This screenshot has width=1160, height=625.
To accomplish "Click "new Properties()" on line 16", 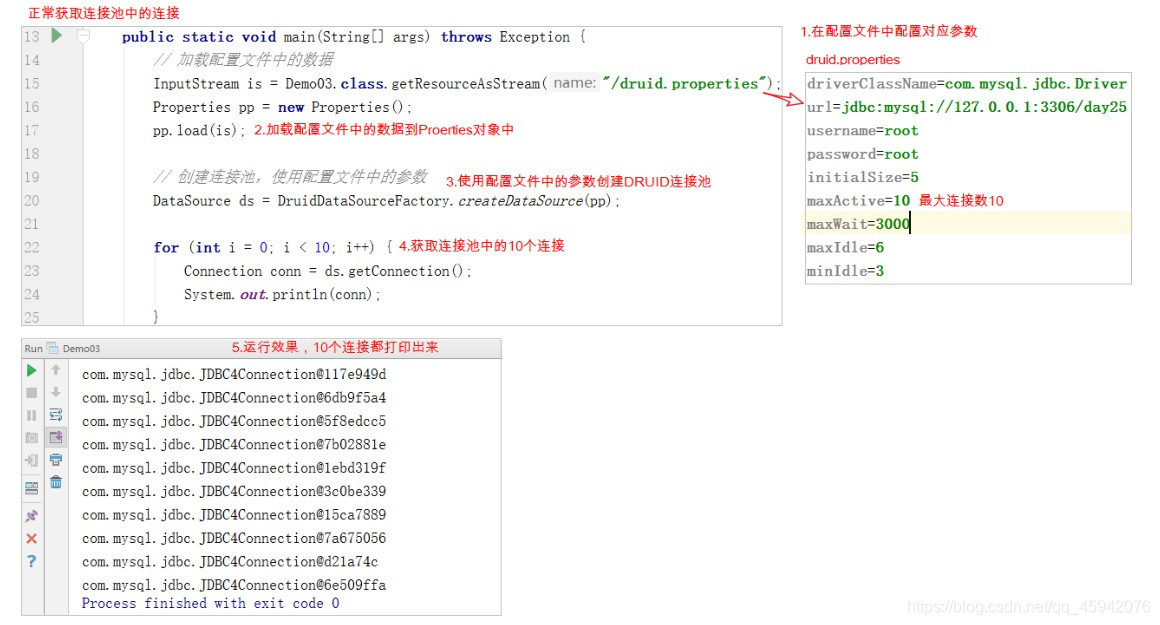I will coord(341,107).
